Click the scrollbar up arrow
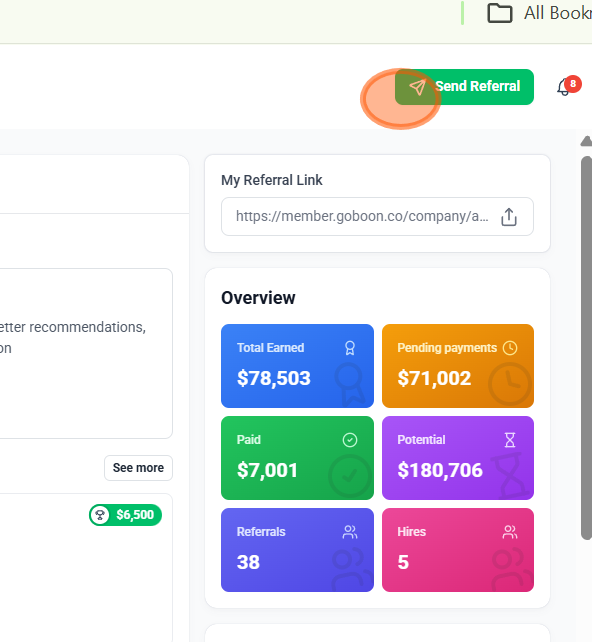This screenshot has width=592, height=642. 586,141
